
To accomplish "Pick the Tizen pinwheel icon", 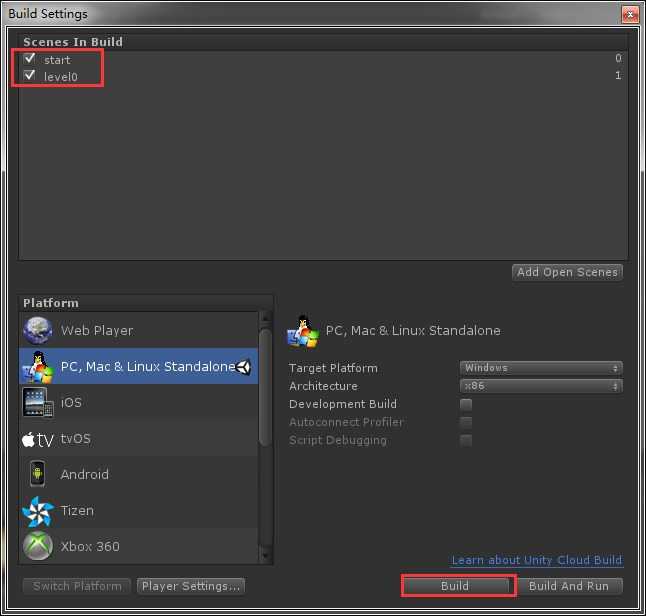I will [x=37, y=511].
